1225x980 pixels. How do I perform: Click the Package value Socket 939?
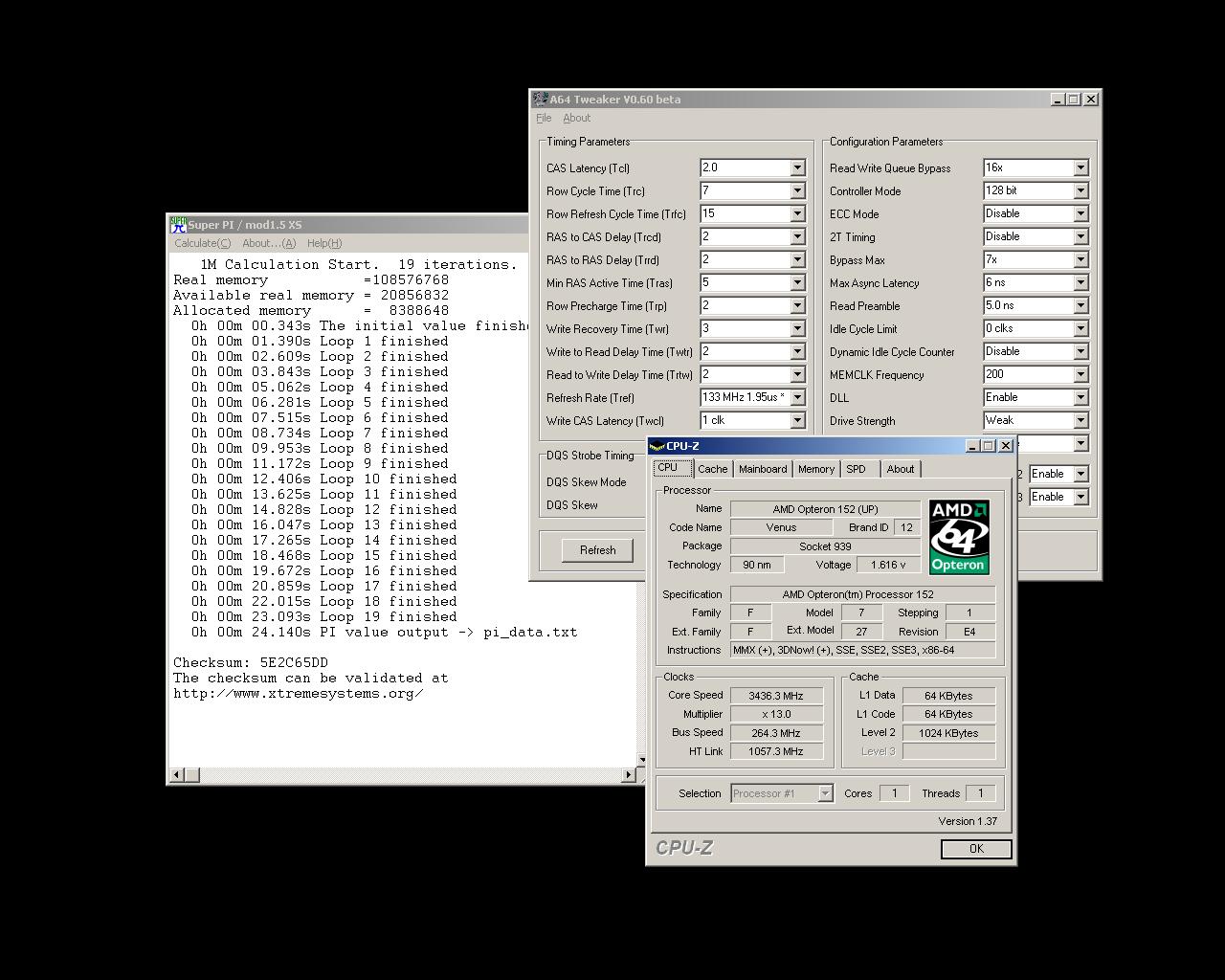tap(825, 546)
